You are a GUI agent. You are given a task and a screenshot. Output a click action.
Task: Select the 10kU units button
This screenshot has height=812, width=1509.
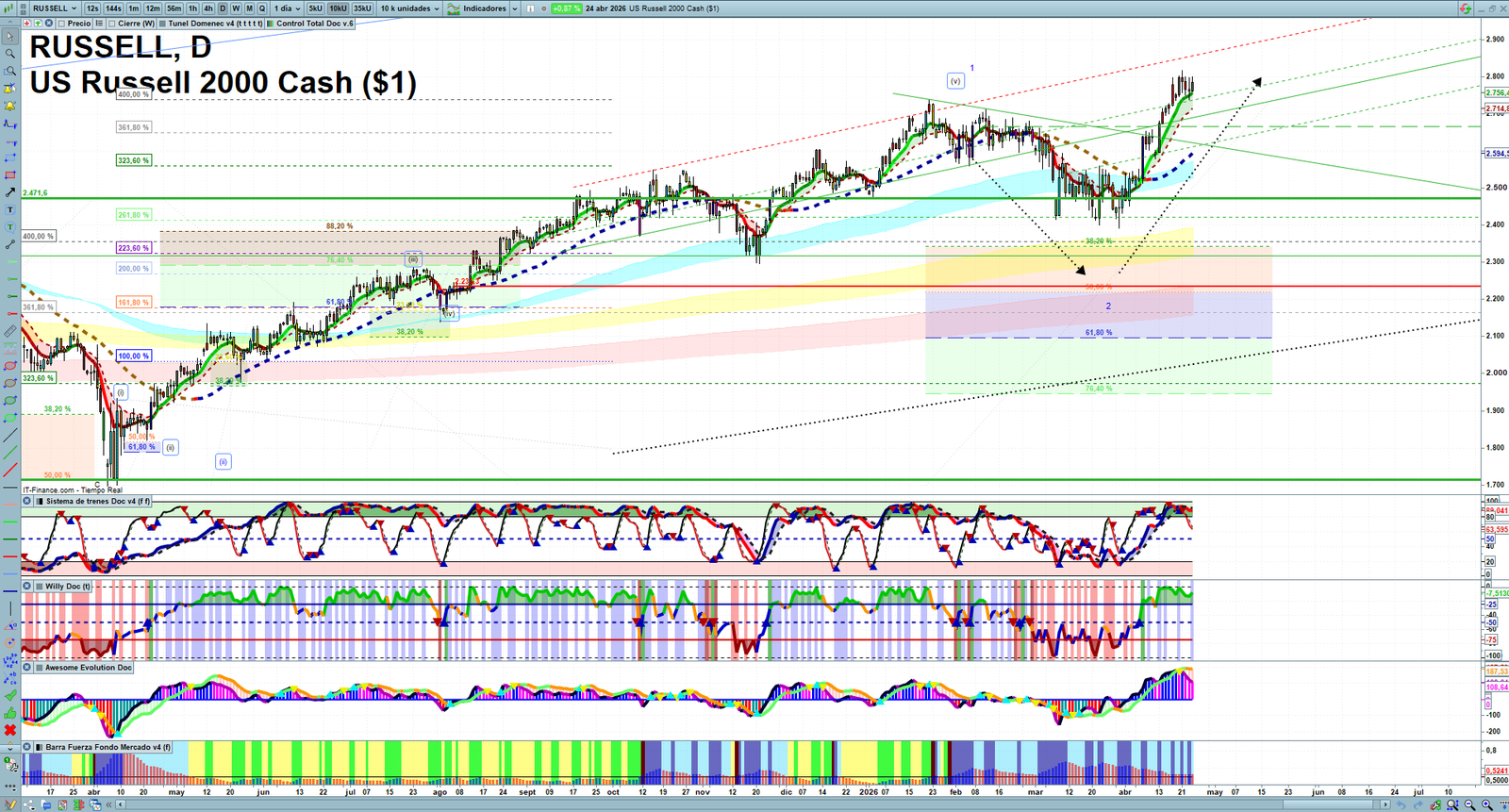coord(338,8)
